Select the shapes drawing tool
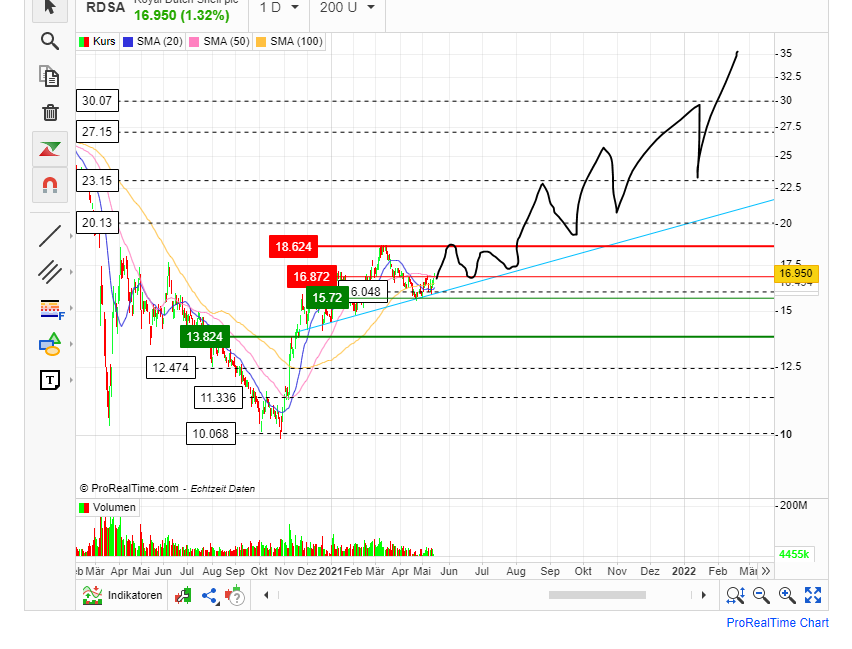This screenshot has height=649, width=852. (x=50, y=344)
